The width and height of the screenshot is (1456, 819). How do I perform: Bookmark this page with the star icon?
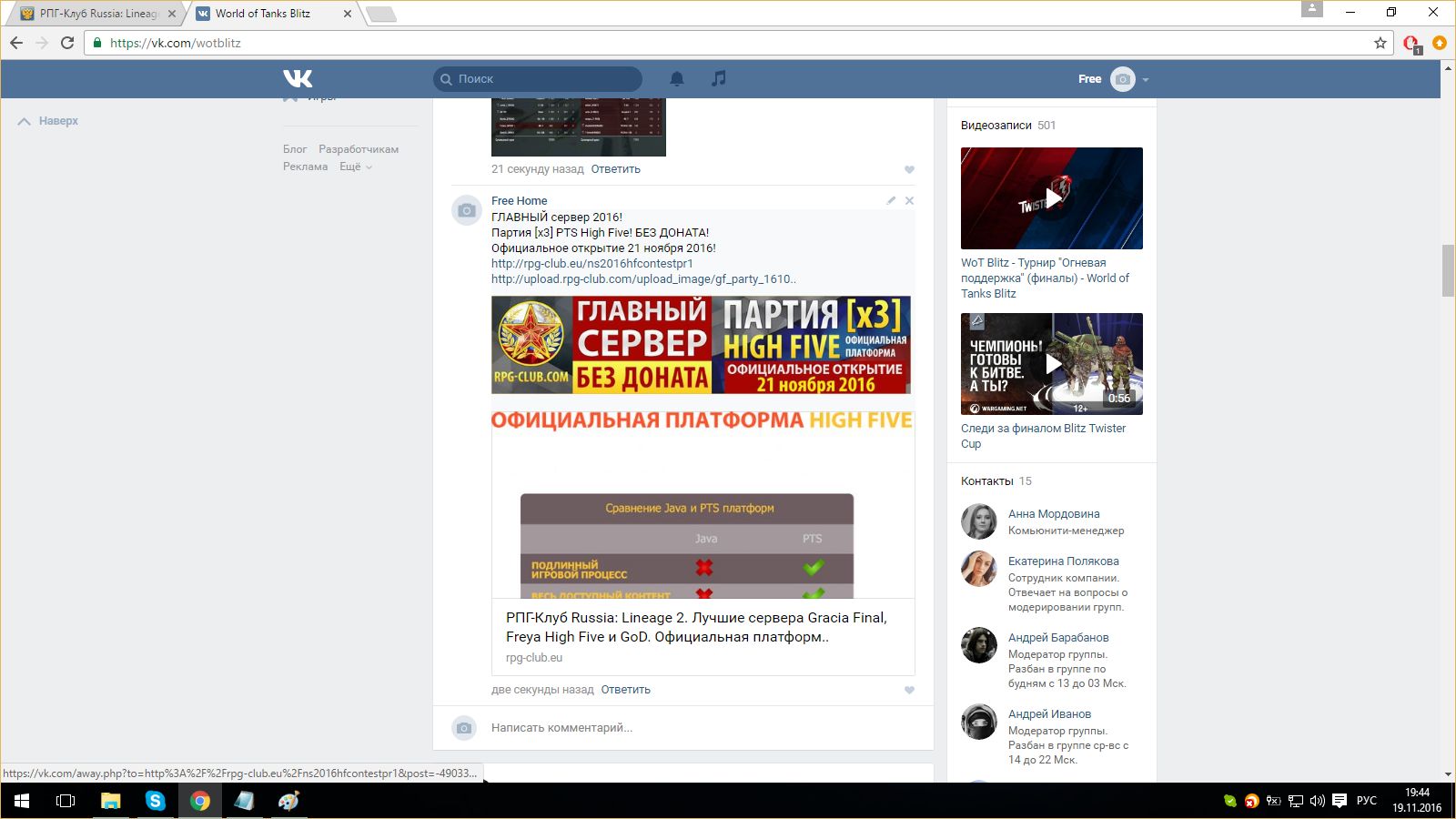(1380, 43)
